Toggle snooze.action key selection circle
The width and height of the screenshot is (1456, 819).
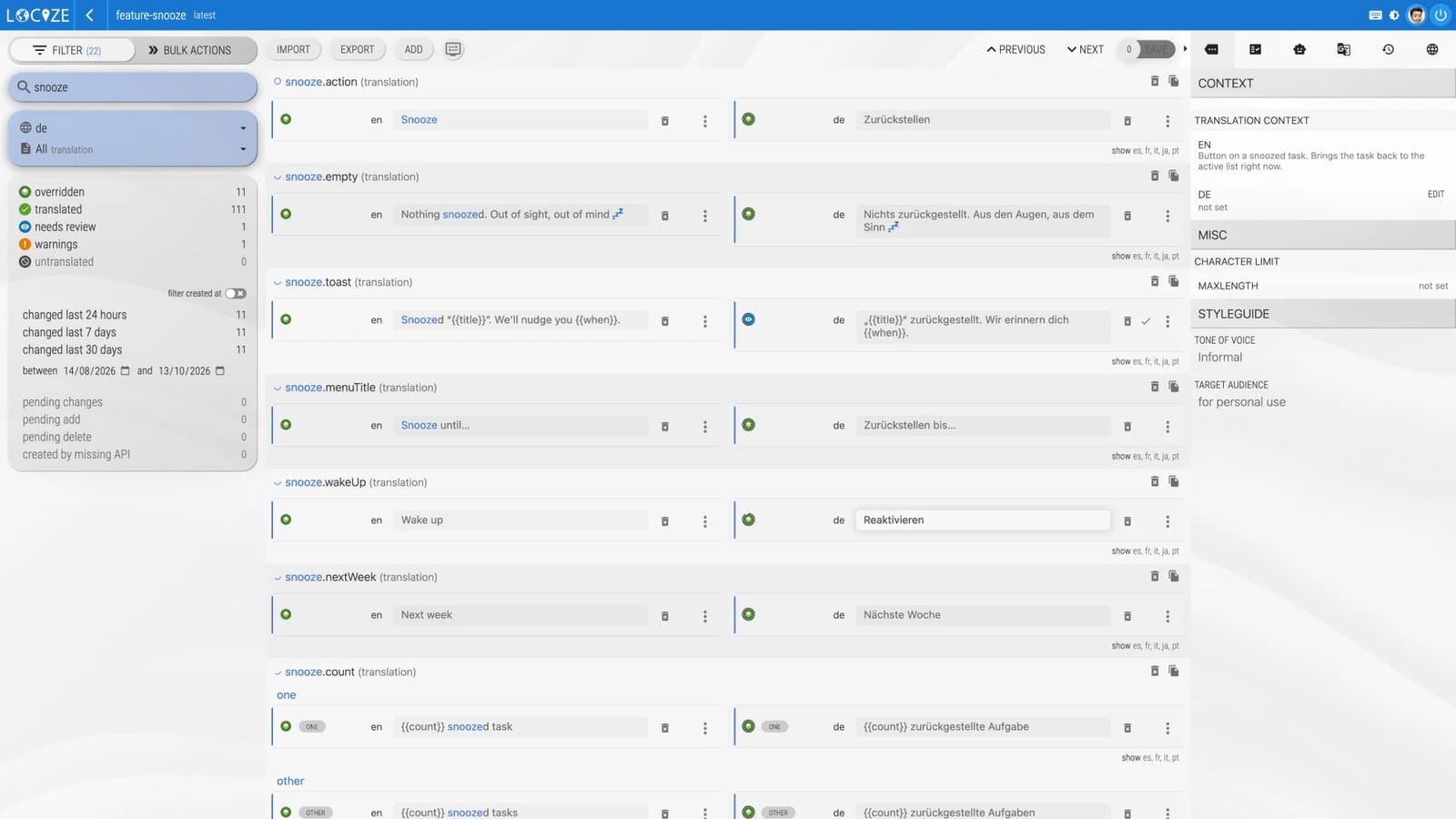click(x=278, y=82)
